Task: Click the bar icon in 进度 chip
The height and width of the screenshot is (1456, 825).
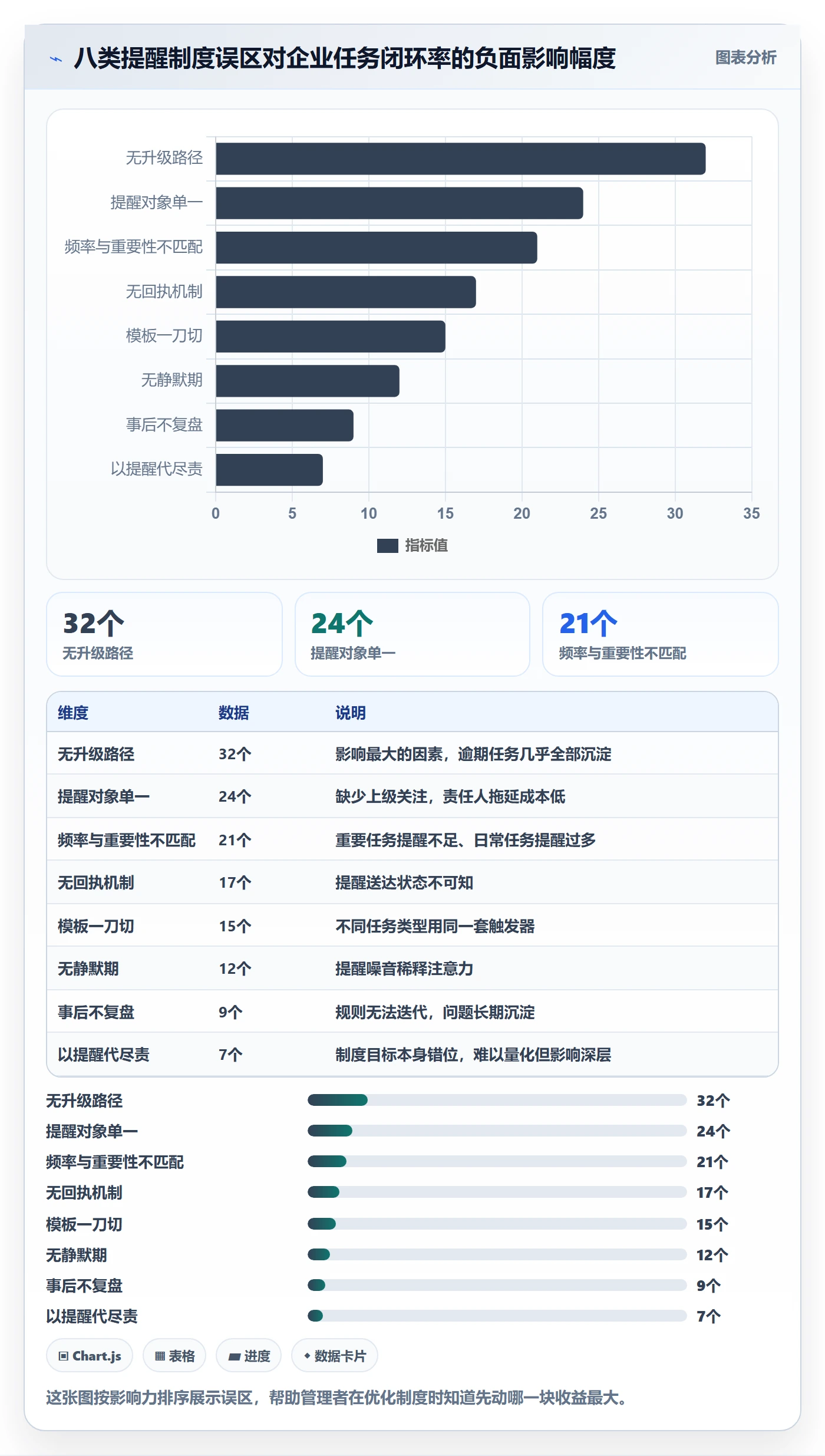Action: 234,1357
